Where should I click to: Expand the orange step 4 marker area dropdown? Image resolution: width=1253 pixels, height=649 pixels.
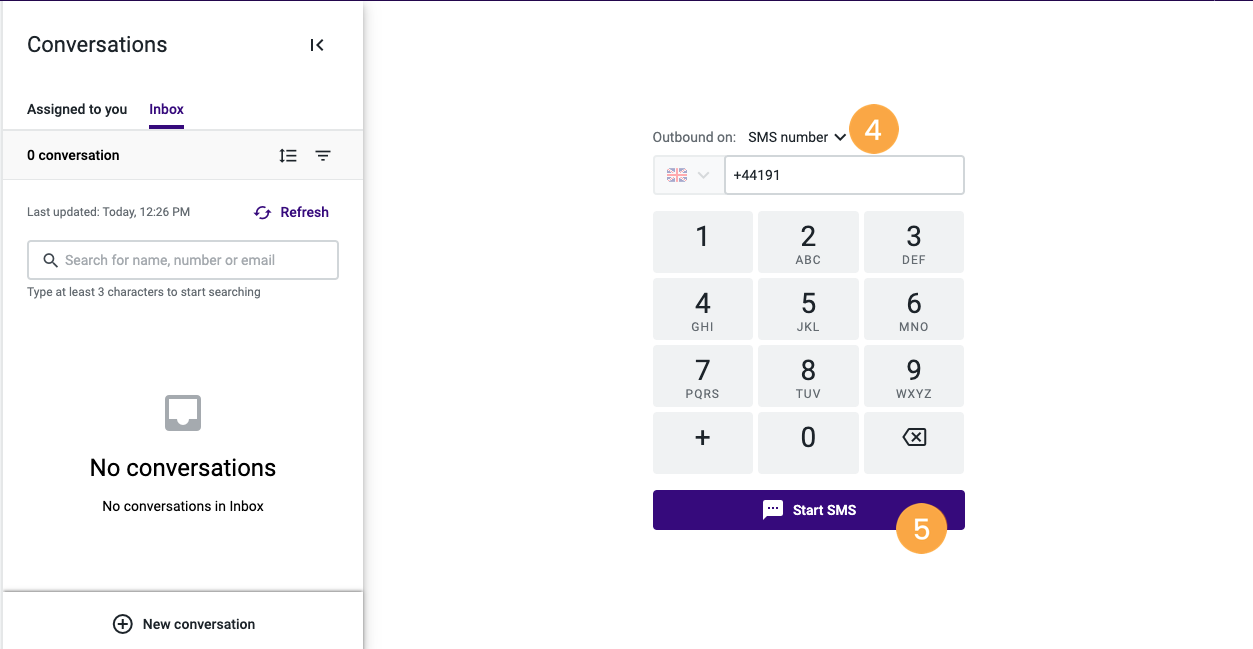point(873,128)
